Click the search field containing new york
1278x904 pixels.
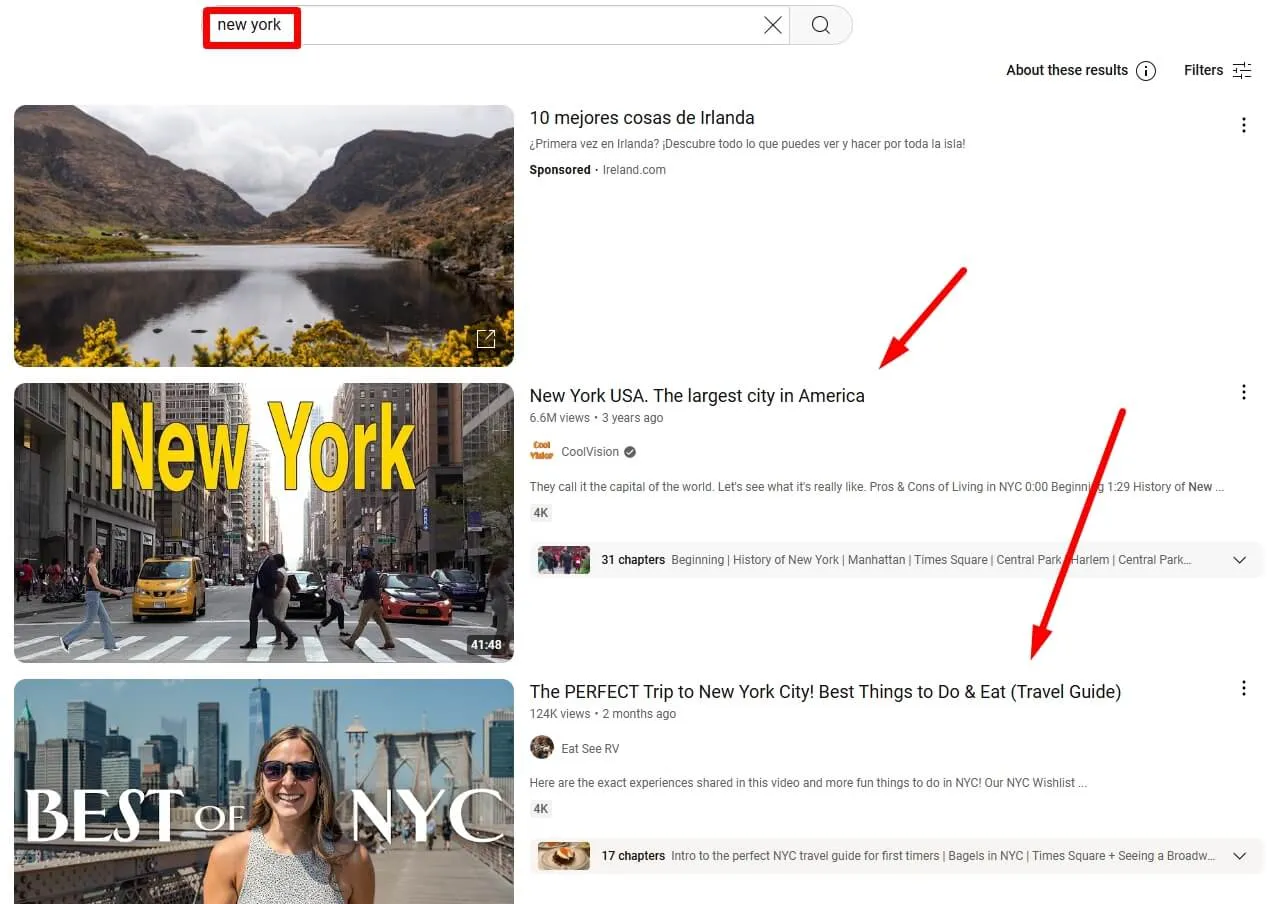500,25
